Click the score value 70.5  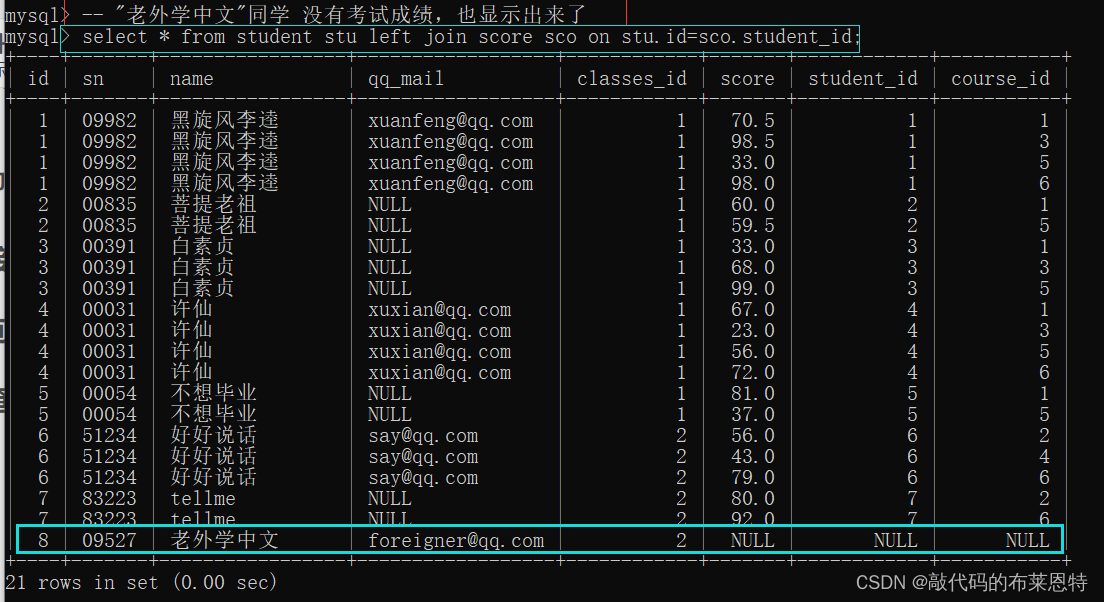click(753, 120)
